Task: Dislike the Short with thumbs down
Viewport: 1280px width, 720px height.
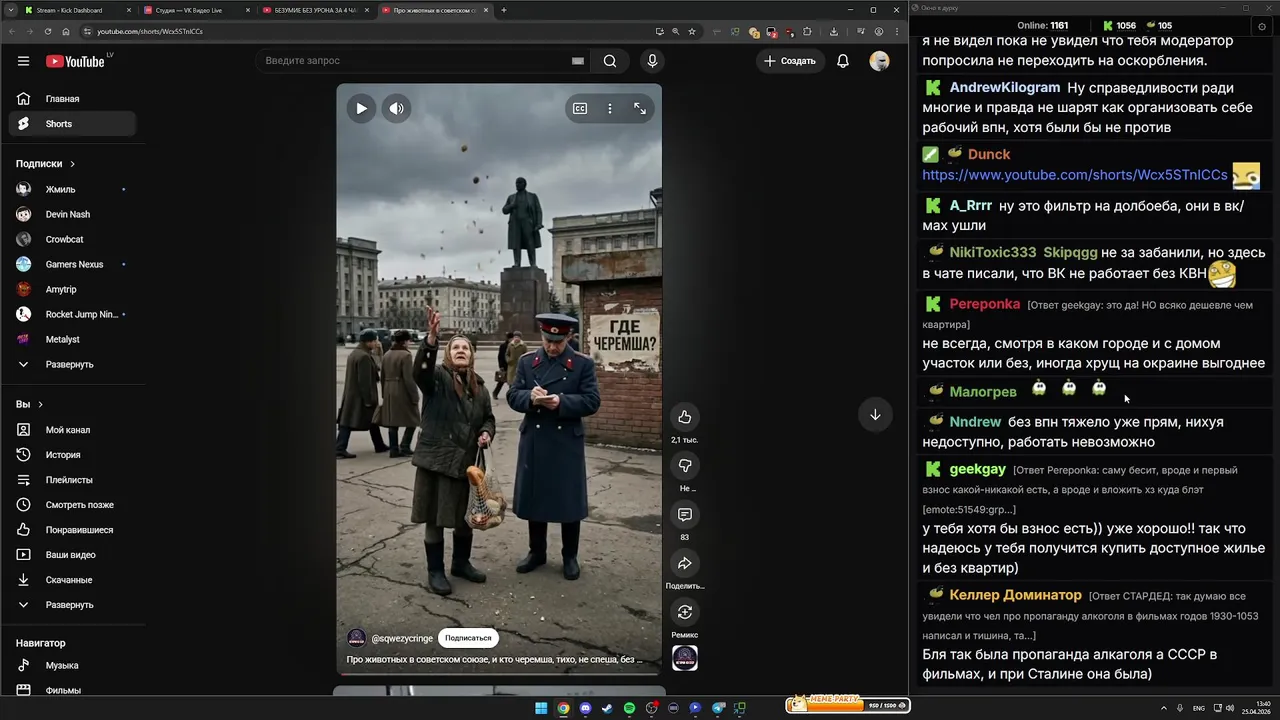Action: 685,465
